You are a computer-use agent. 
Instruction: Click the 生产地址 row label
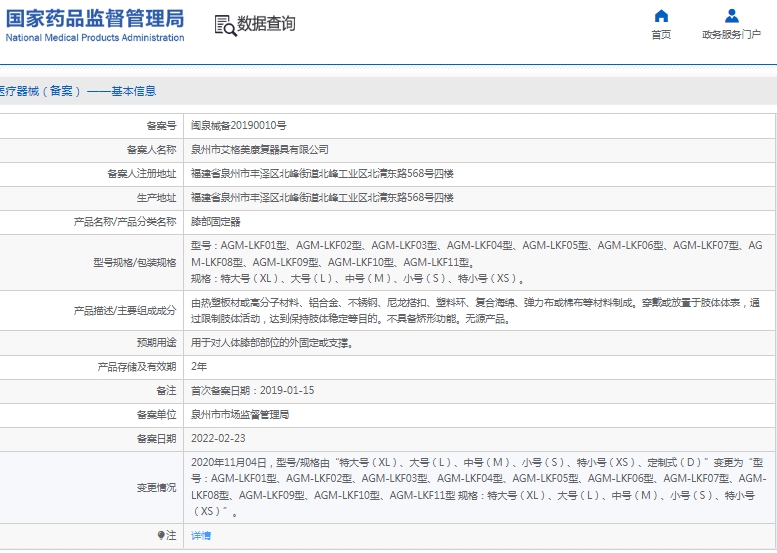pos(157,198)
